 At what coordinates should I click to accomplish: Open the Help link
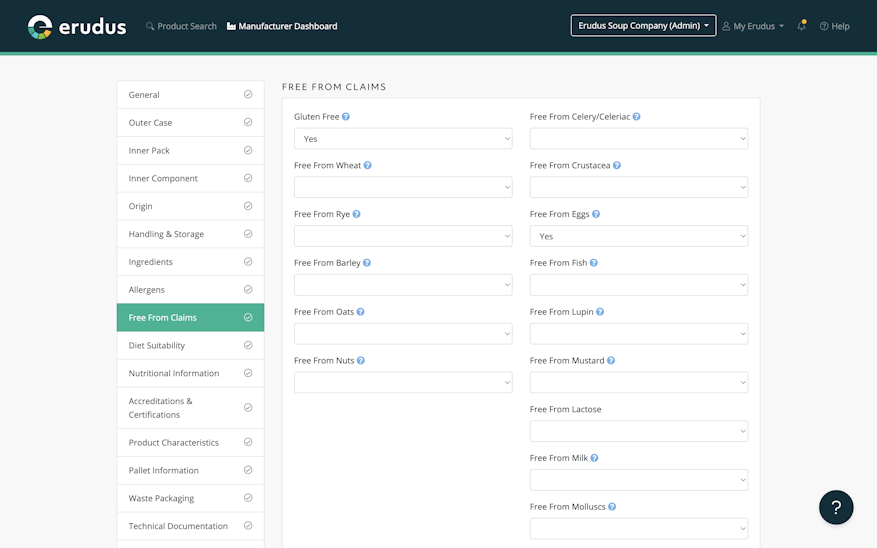[834, 26]
